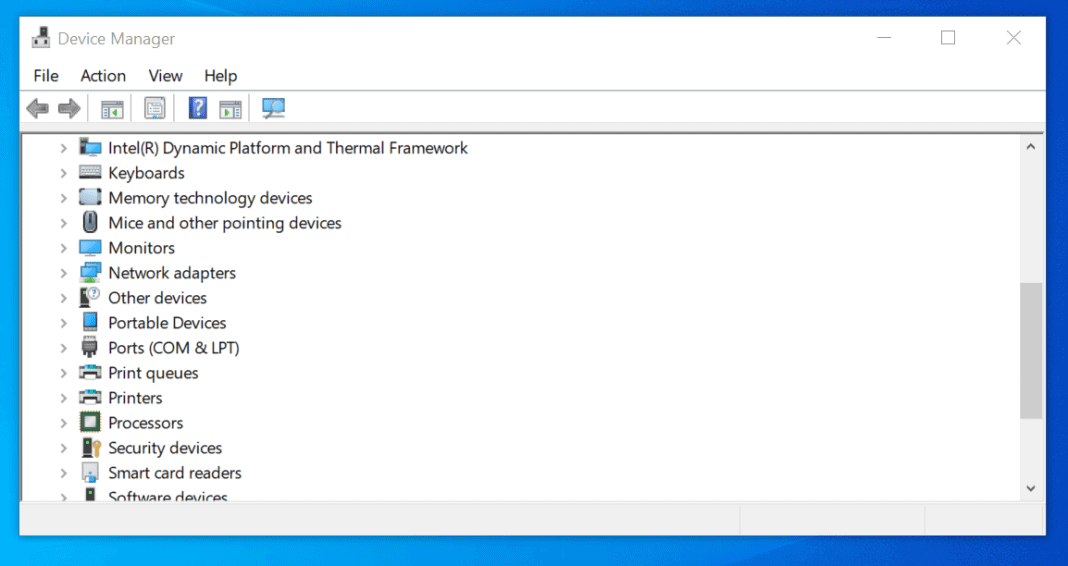
Task: Click the Mice and other pointing devices icon
Action: point(90,222)
